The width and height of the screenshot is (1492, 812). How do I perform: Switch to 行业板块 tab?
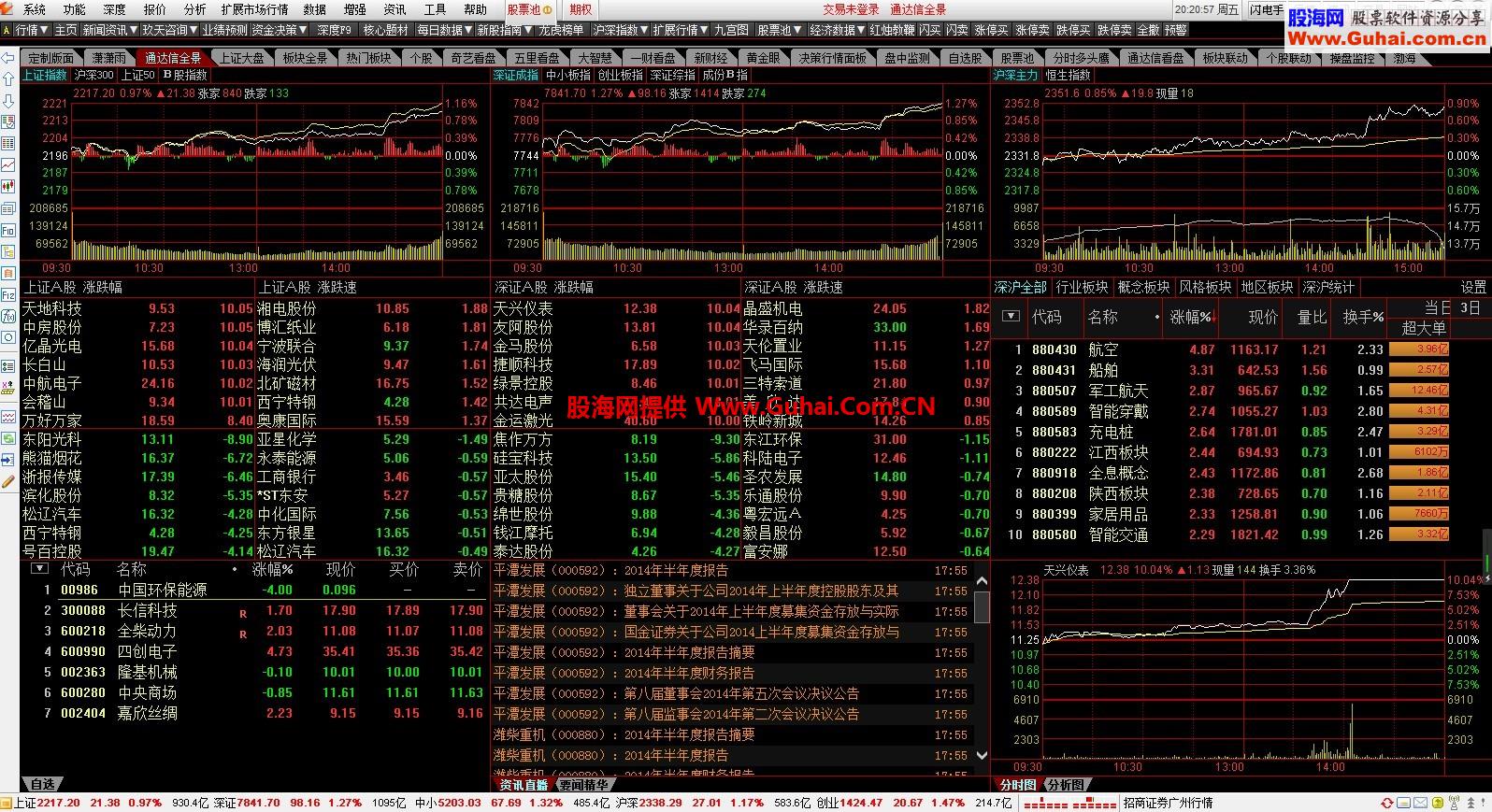(1082, 287)
